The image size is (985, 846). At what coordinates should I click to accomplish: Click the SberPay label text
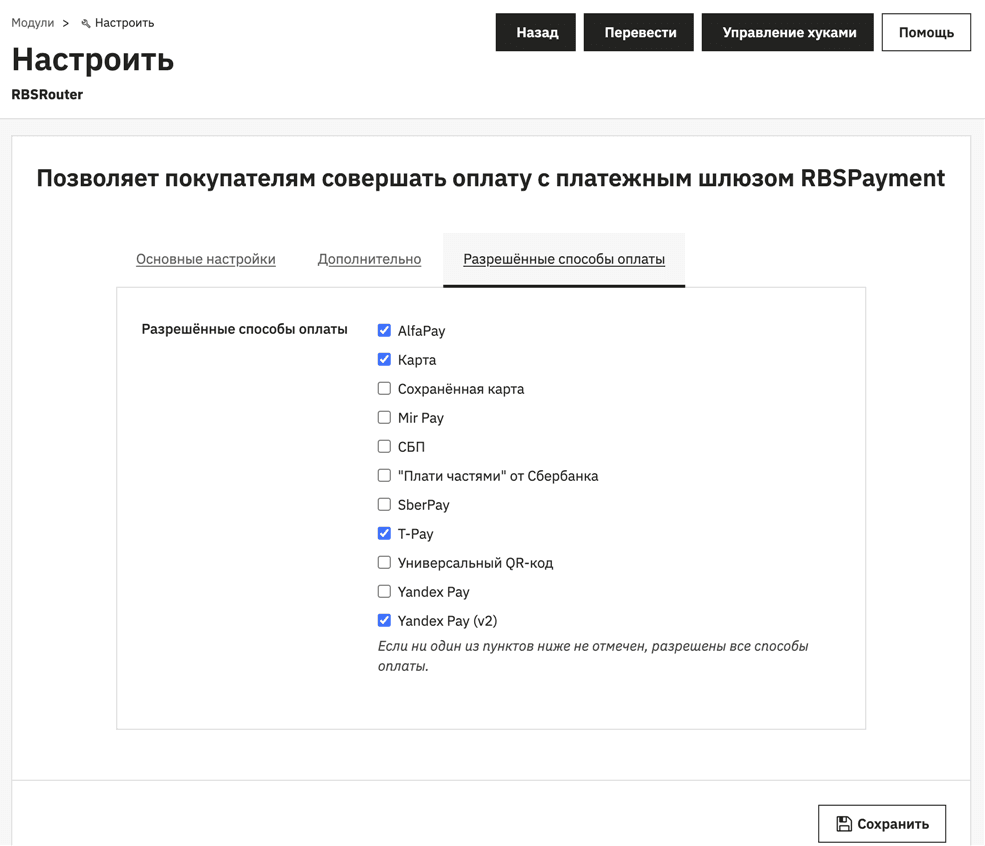pyautogui.click(x=423, y=505)
